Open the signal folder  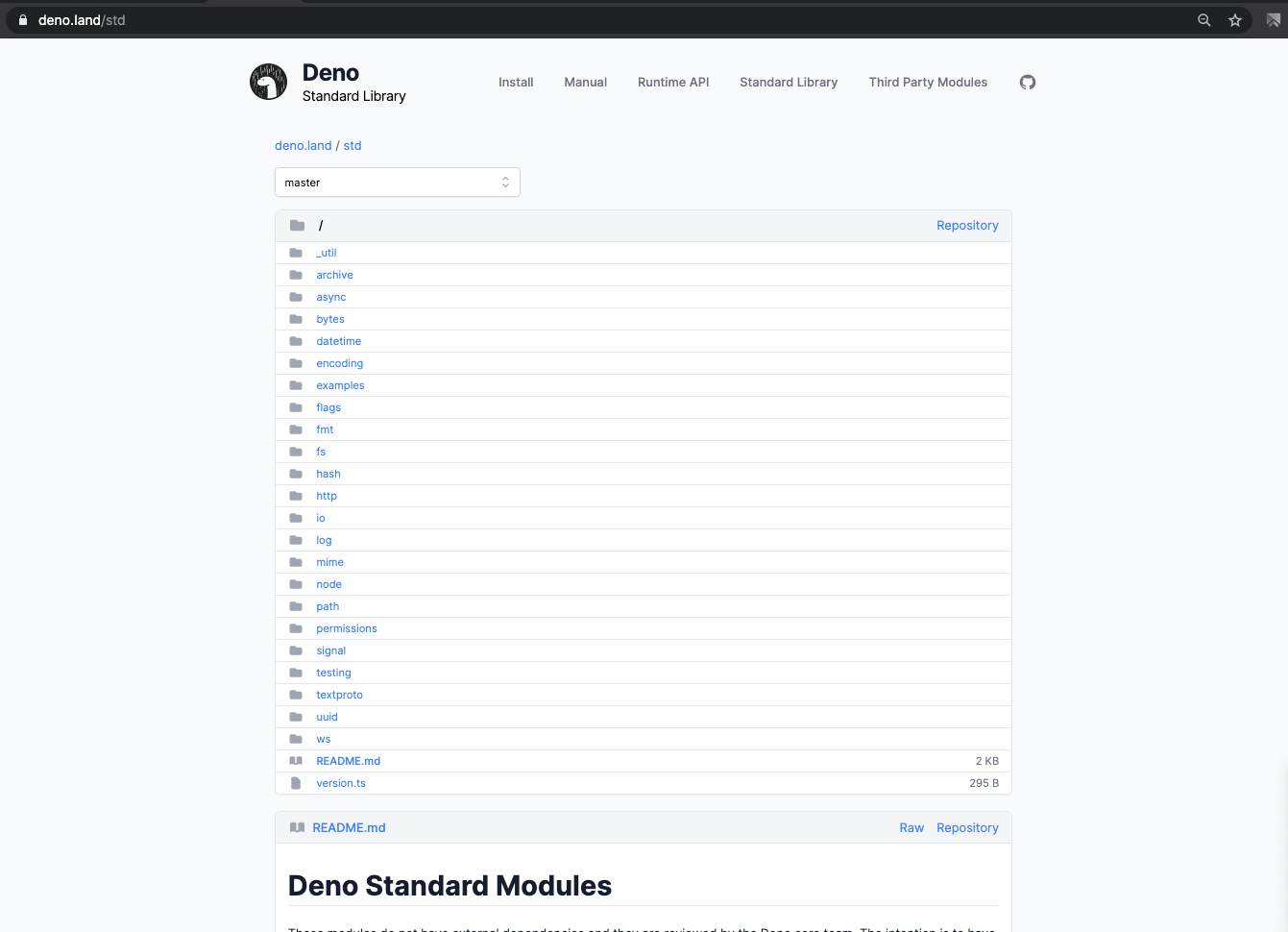[x=331, y=650]
